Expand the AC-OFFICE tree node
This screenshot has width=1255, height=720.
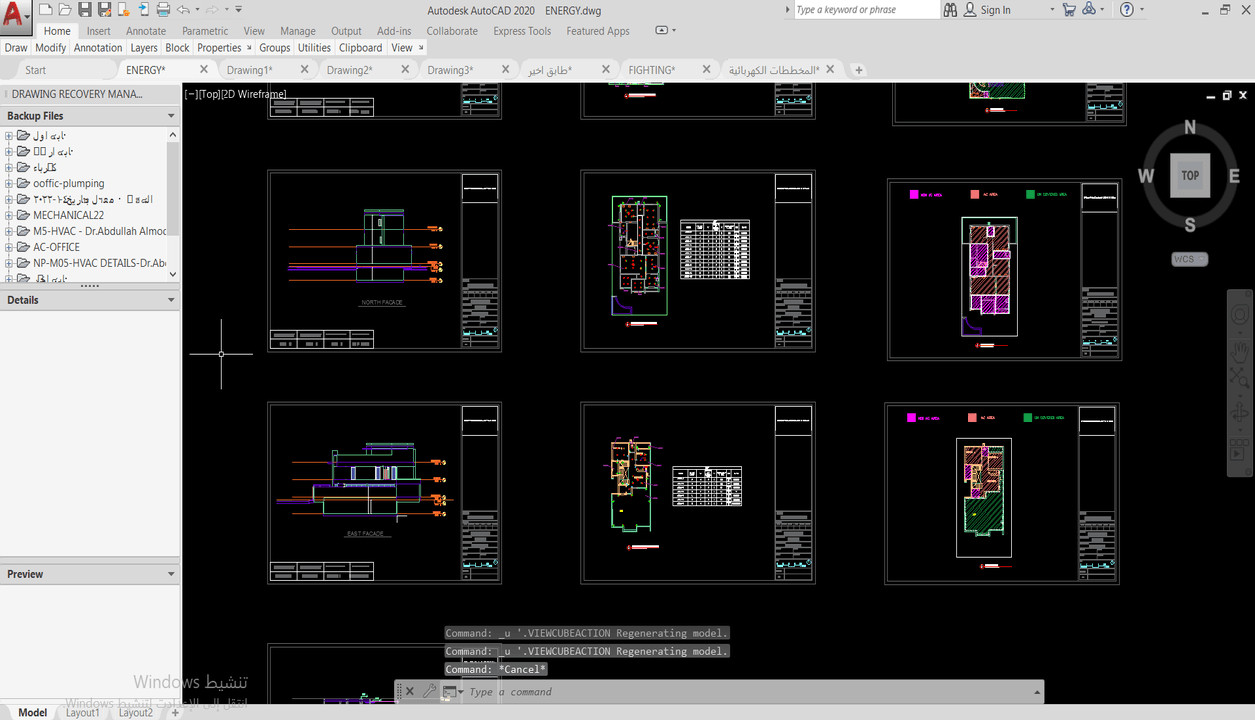point(9,247)
